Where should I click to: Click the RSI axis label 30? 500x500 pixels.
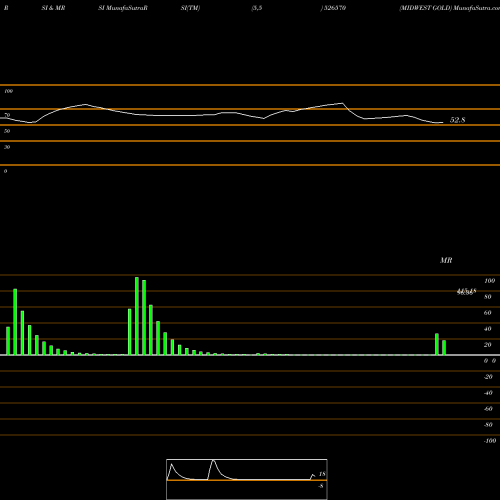point(7,147)
